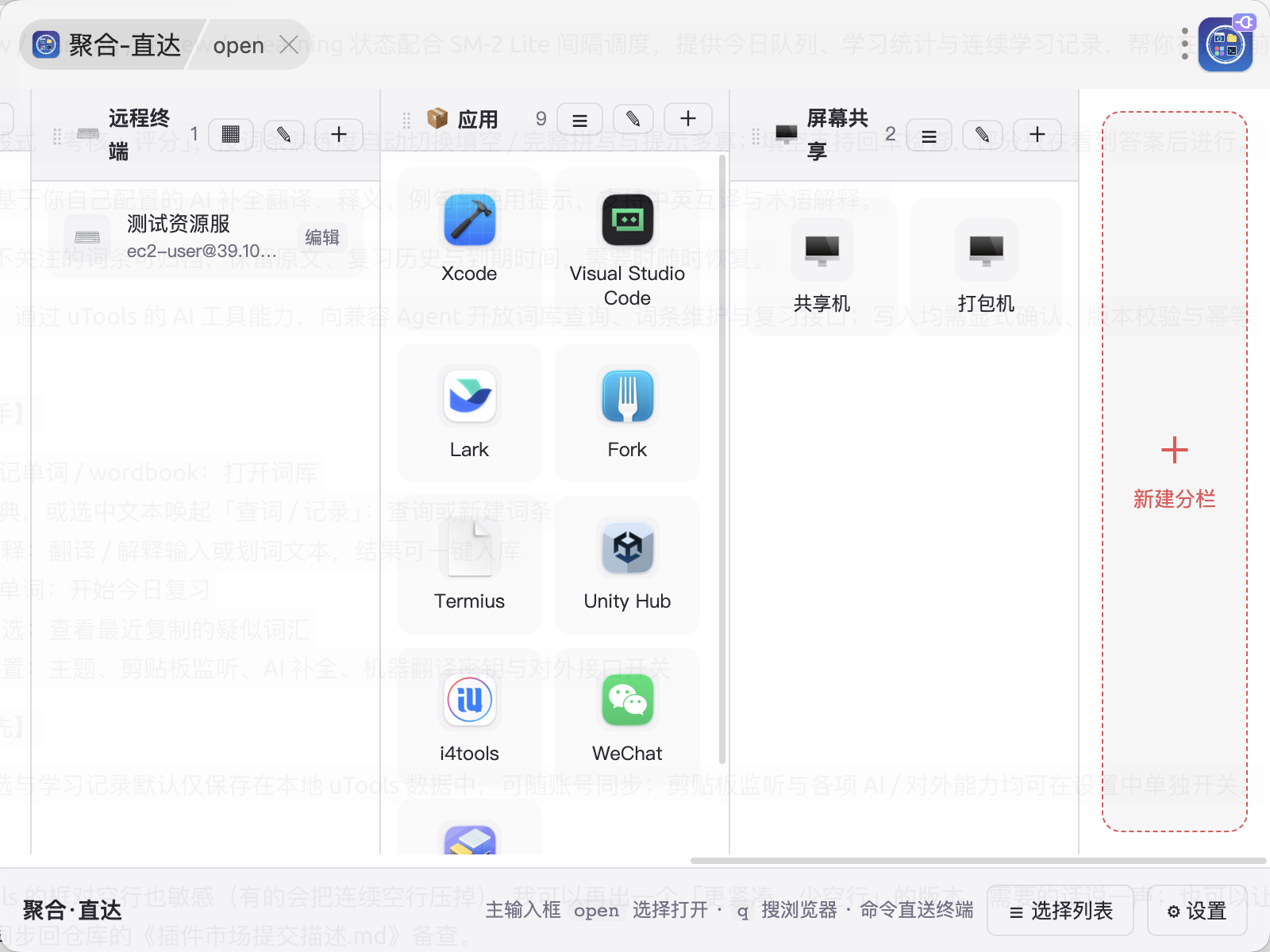Click the drag handle of 屏幕共享 column
The height and width of the screenshot is (952, 1270).
coord(756,135)
